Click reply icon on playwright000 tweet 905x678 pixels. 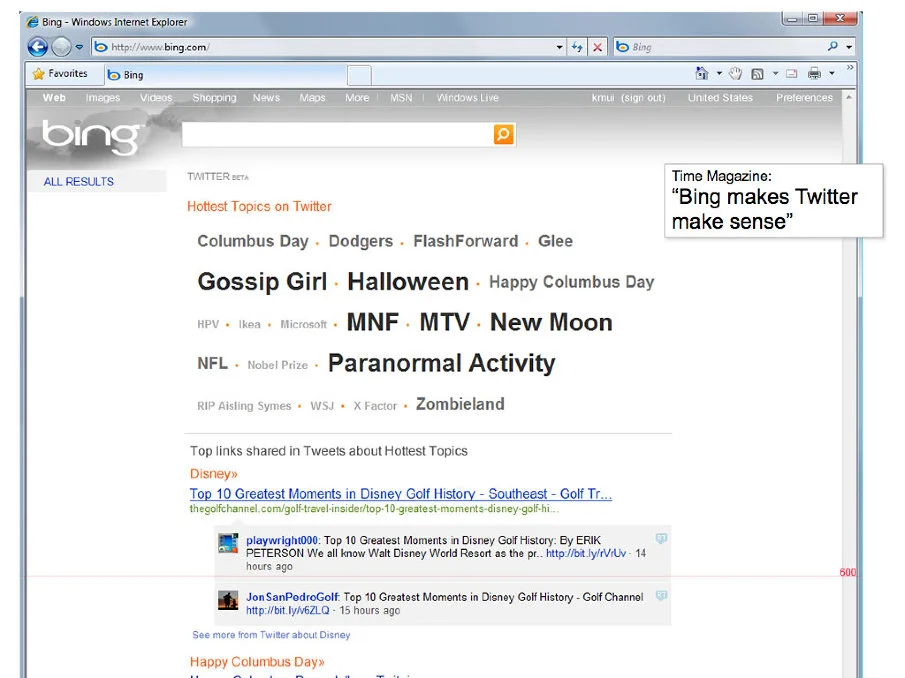(x=661, y=538)
